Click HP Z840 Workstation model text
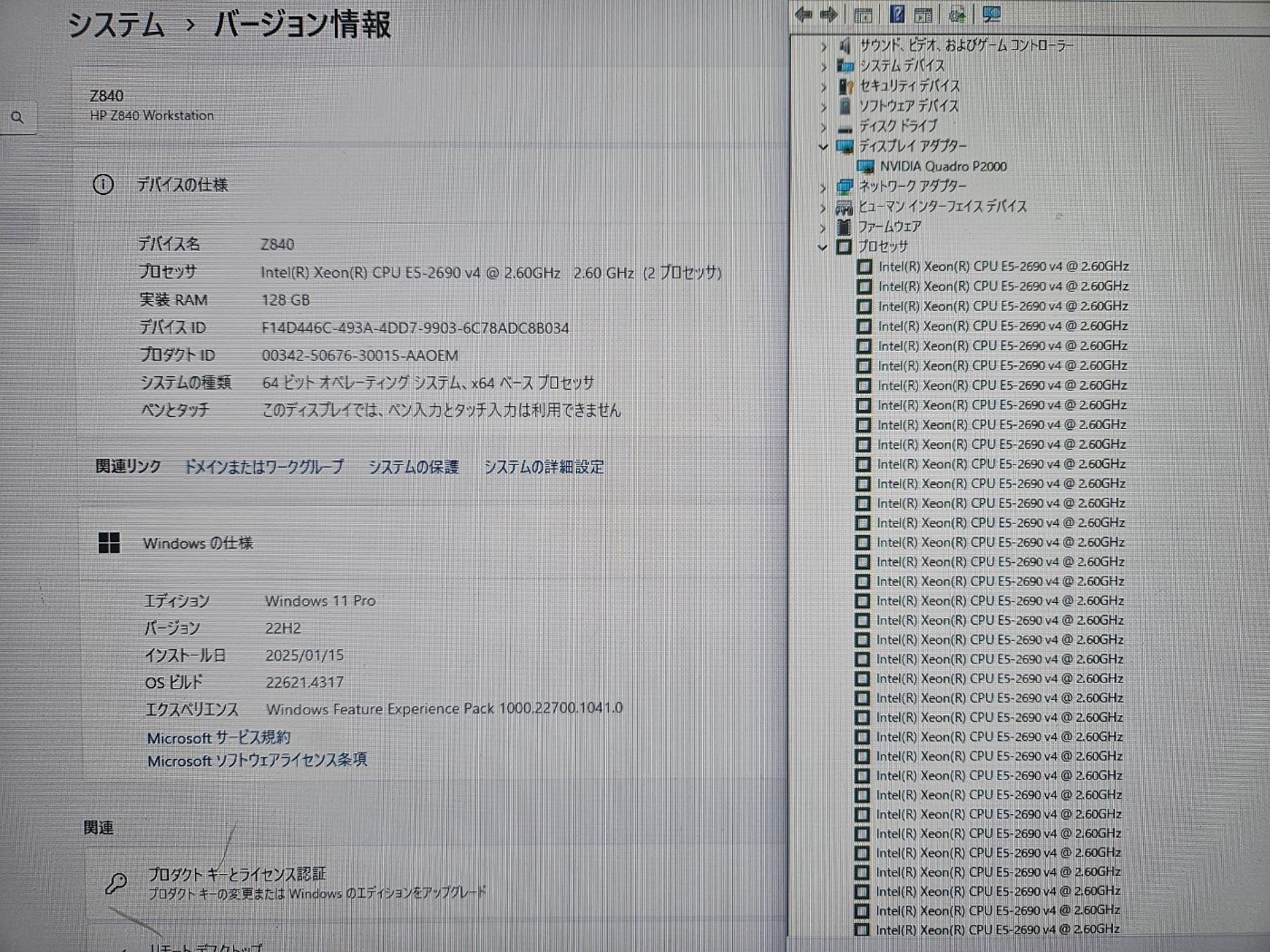Viewport: 1270px width, 952px height. click(x=151, y=116)
